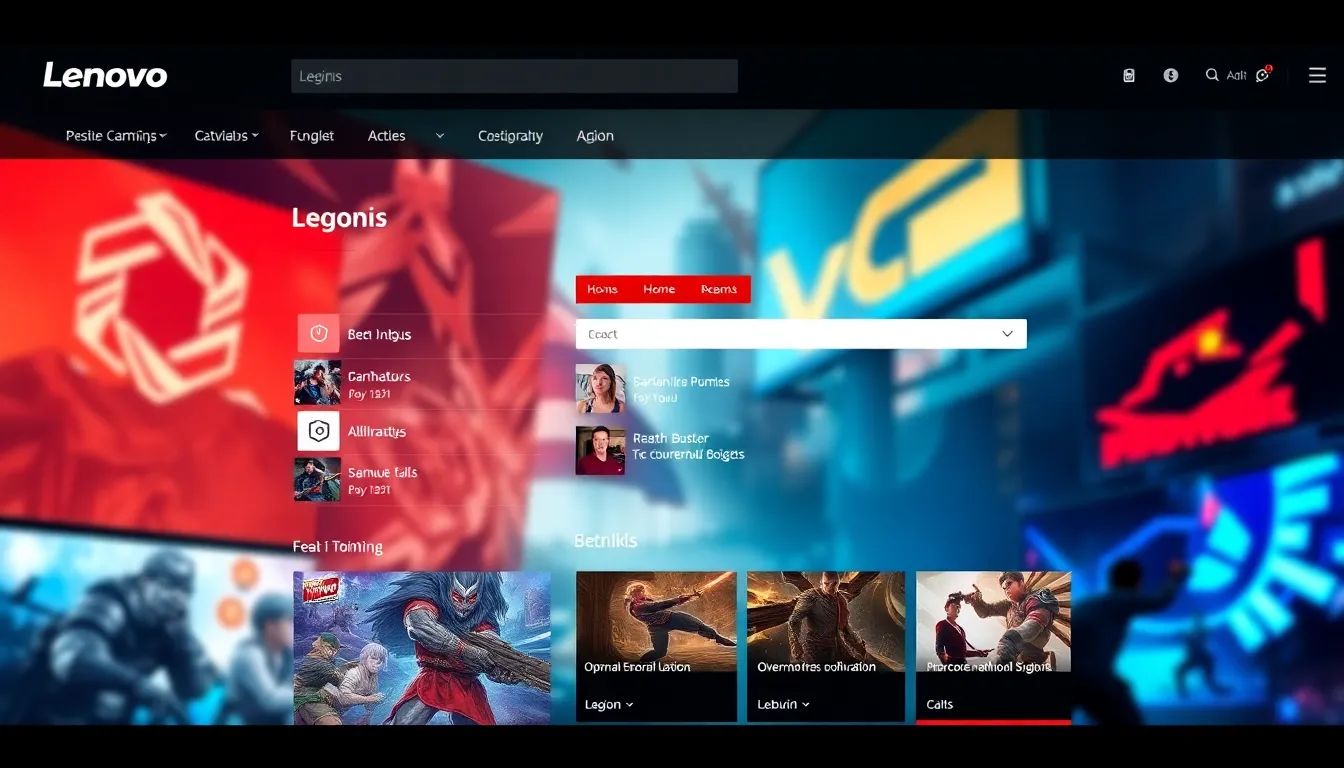Click the clipboard icon in the header
This screenshot has width=1344, height=768.
[x=1129, y=75]
